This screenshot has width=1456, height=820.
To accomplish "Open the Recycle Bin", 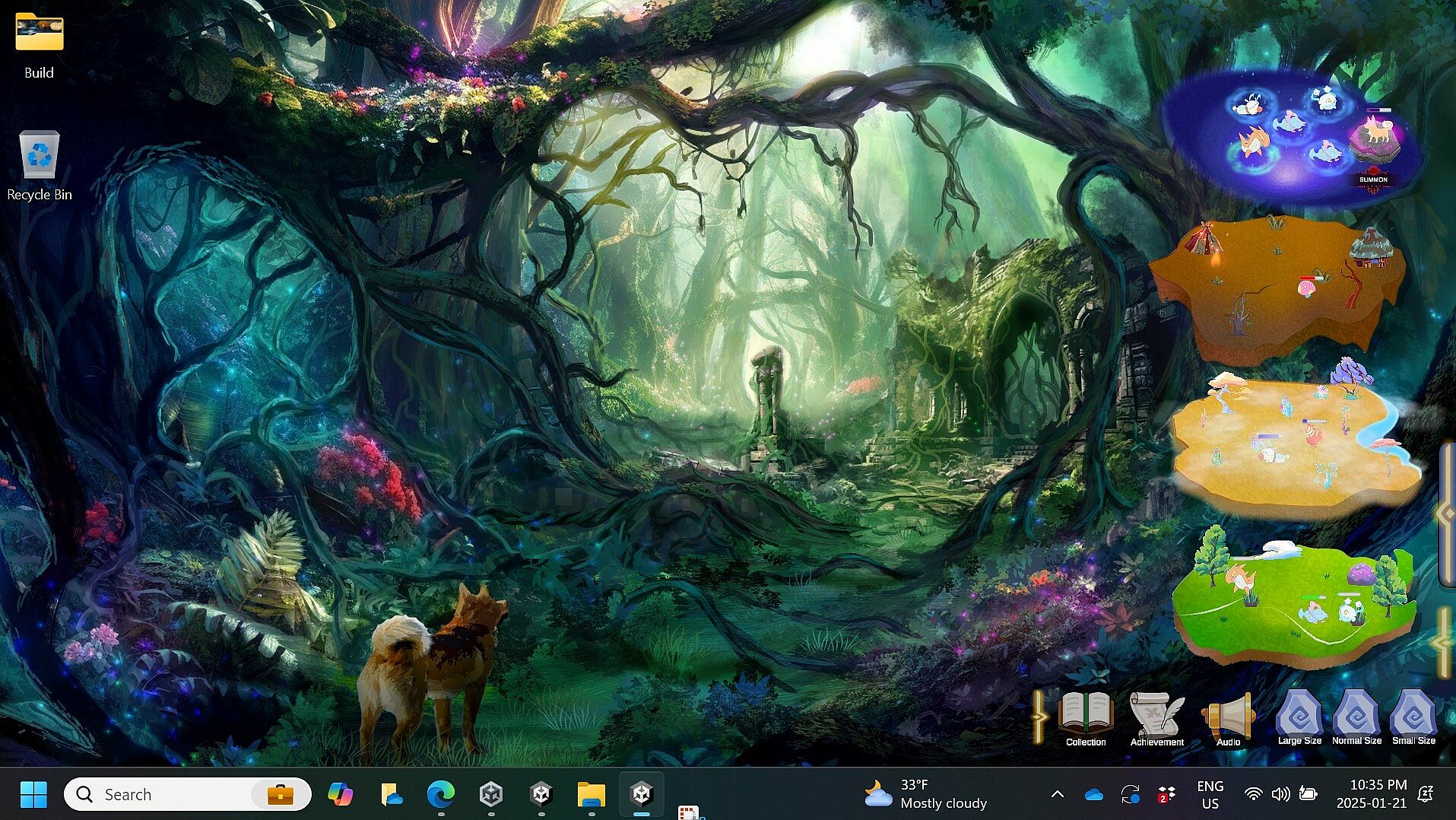I will 39,156.
